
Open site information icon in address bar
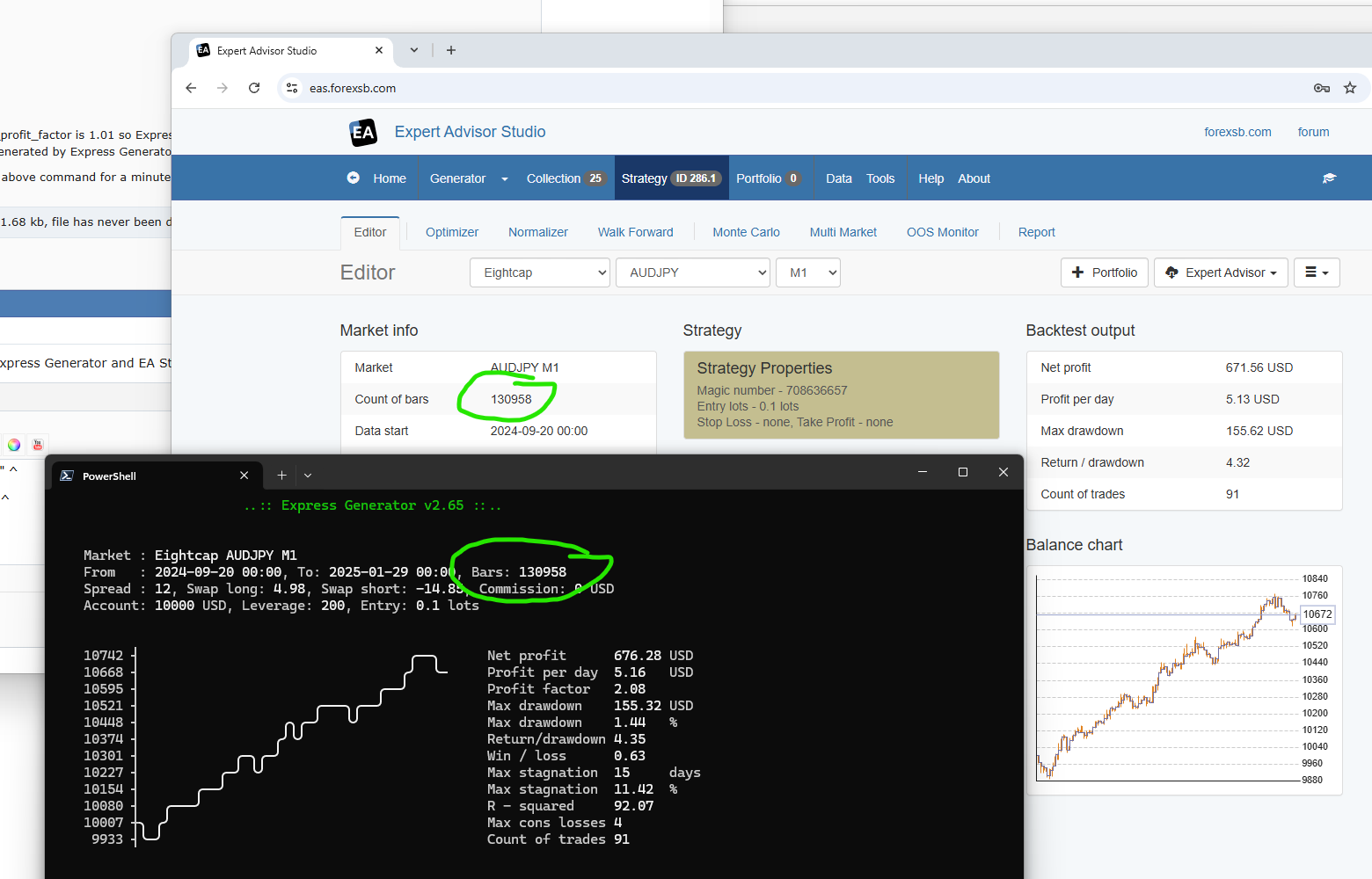[293, 88]
